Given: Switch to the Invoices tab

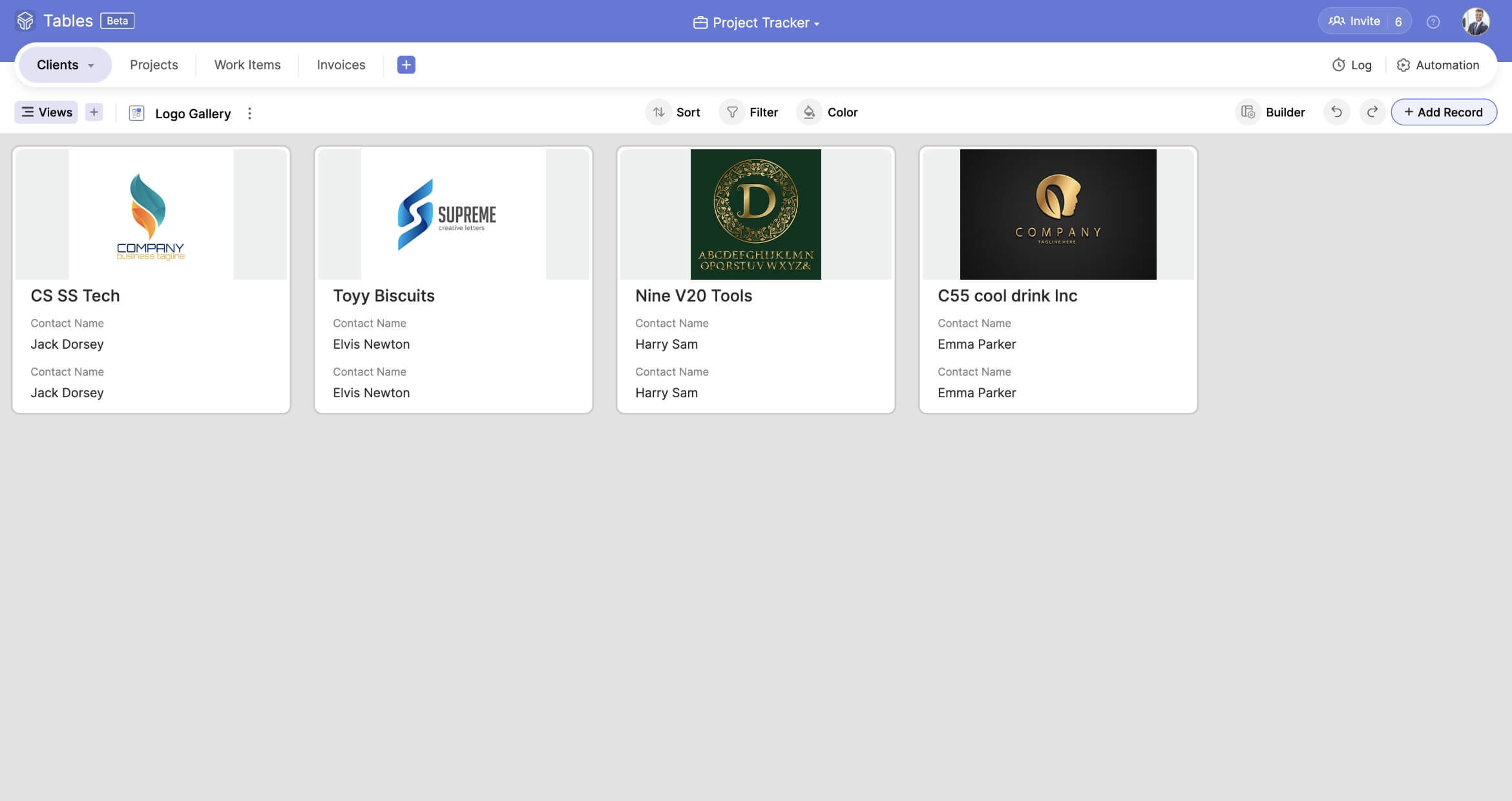Looking at the screenshot, I should point(341,65).
